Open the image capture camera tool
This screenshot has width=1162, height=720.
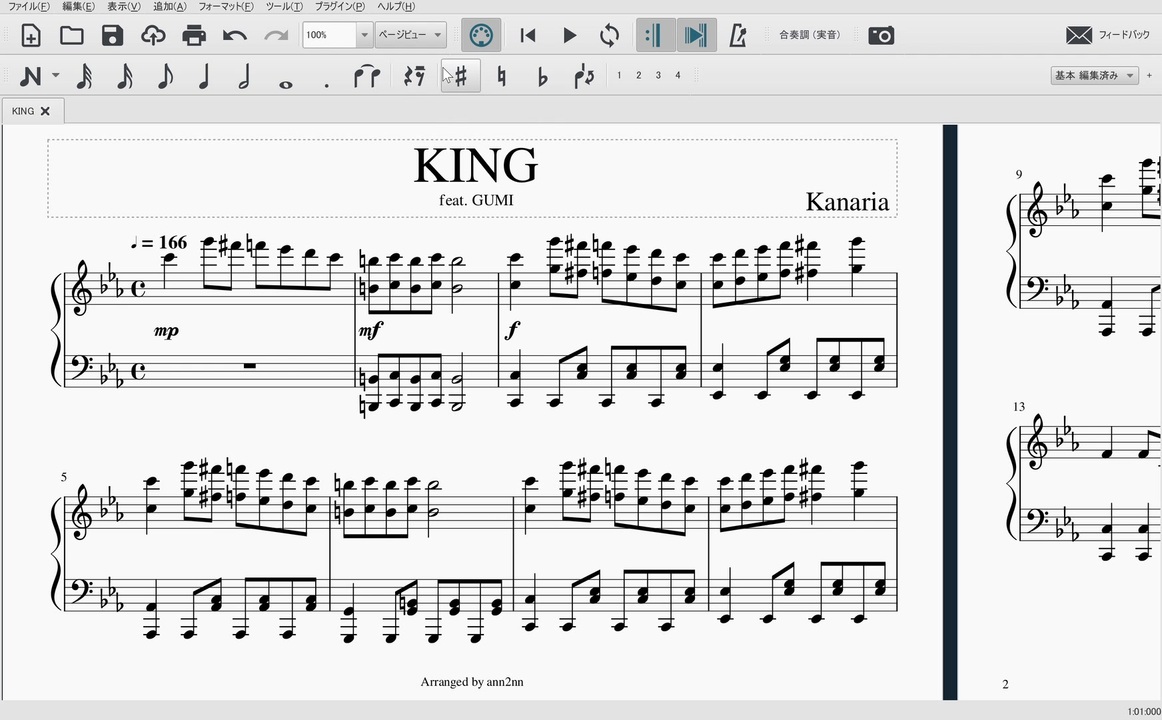pyautogui.click(x=881, y=36)
